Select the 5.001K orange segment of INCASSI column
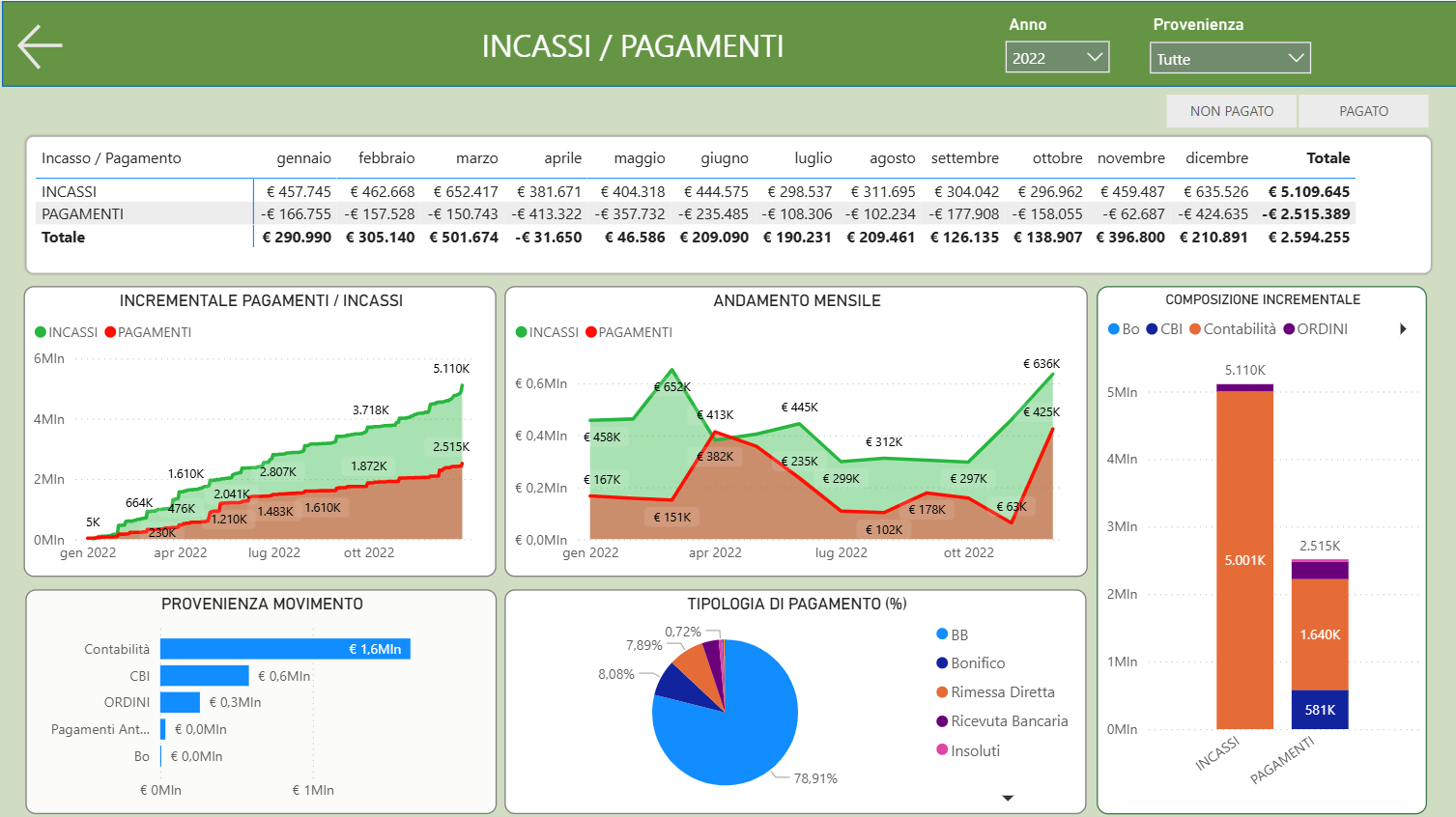Screen dimensions: 1456x817 (x=1244, y=560)
